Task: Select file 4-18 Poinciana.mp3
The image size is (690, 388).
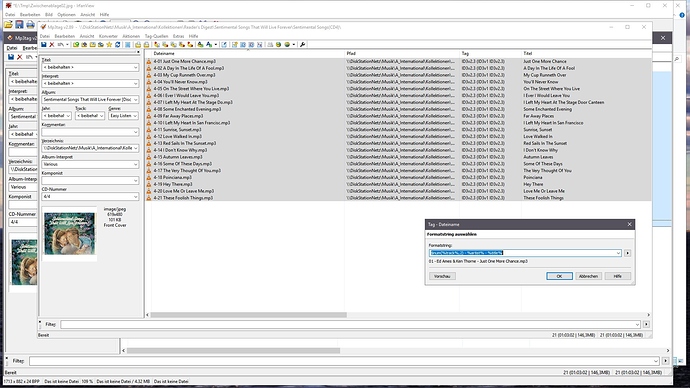Action: [172, 177]
